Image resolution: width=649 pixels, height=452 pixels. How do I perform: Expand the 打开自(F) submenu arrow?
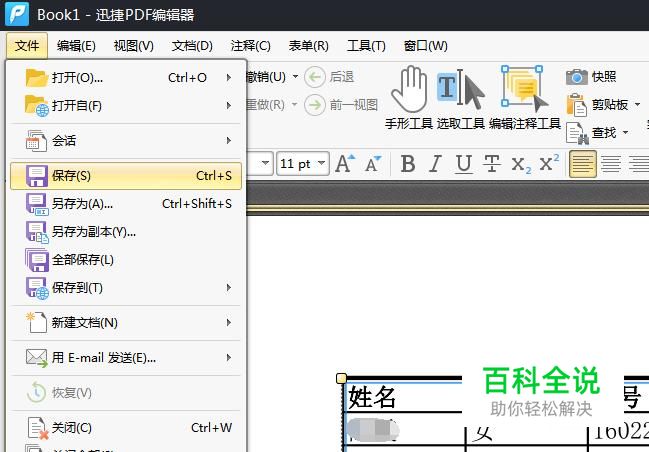coord(228,106)
